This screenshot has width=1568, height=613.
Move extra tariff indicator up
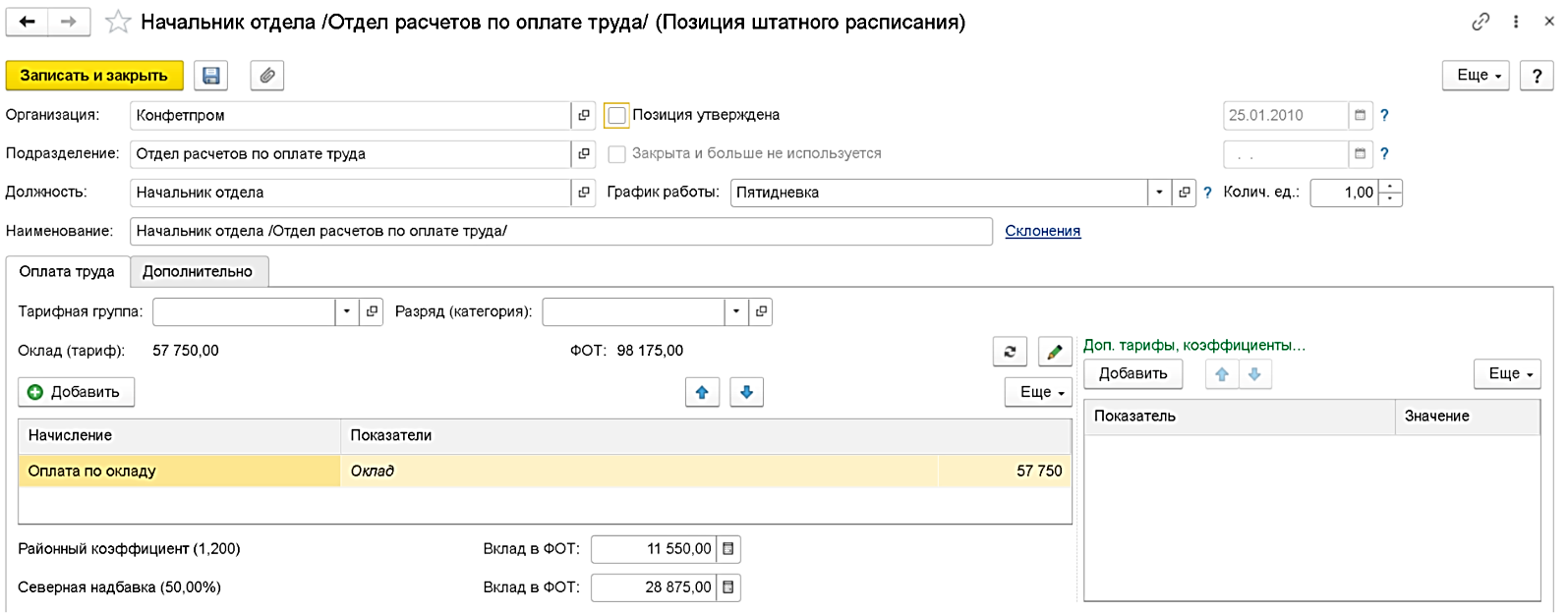(x=1222, y=374)
